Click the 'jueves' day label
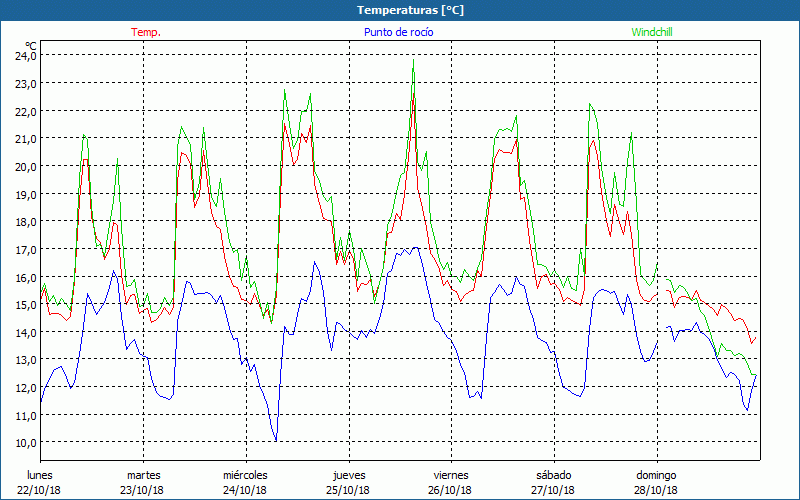Screen dimensions: 800x500 (349, 475)
